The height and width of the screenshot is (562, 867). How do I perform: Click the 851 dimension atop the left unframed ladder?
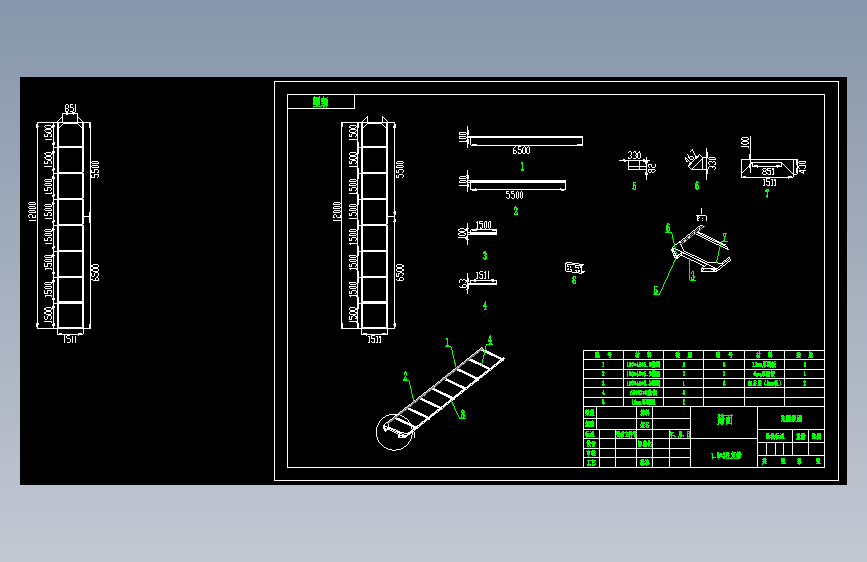click(70, 108)
